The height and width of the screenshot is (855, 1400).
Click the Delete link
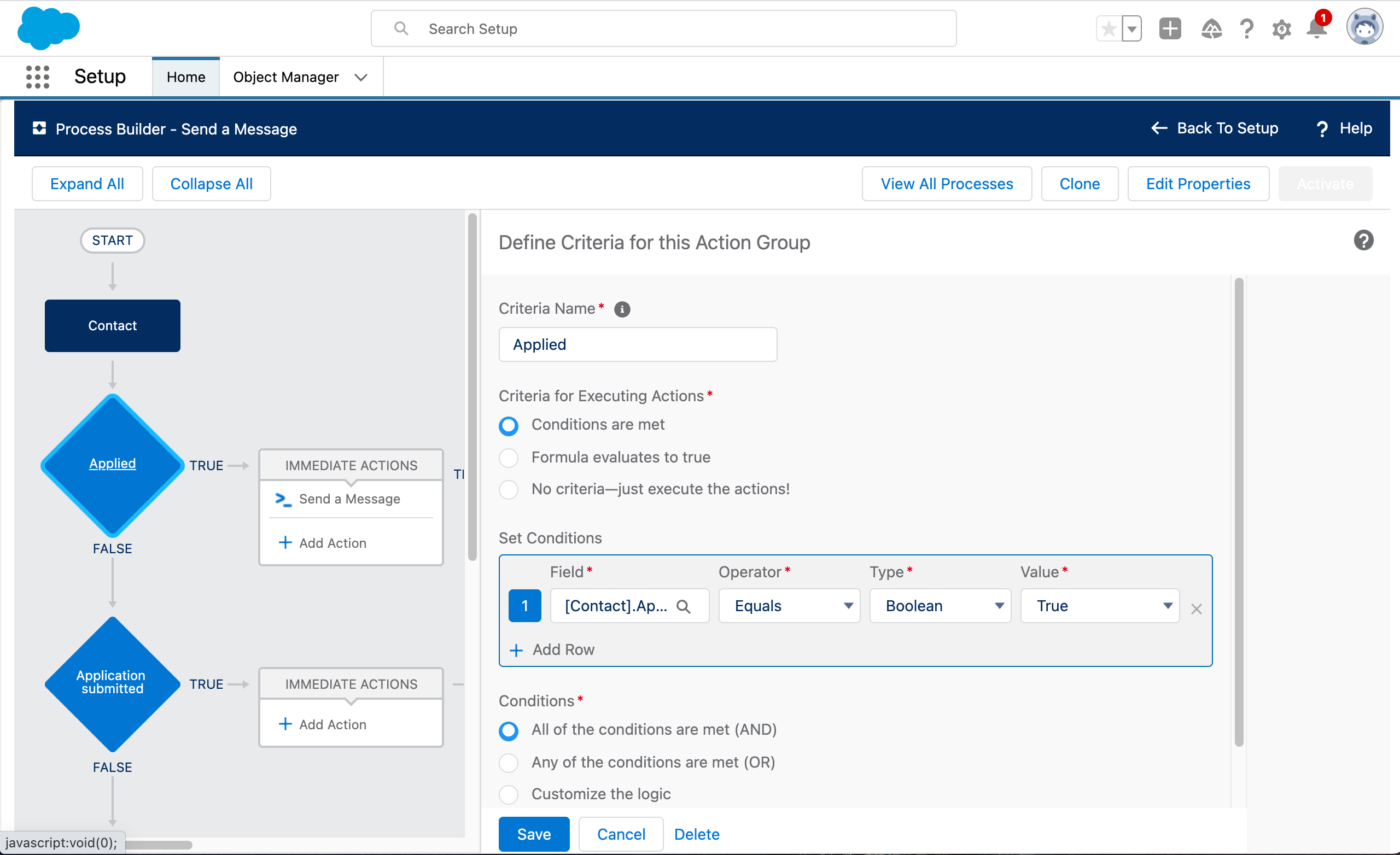point(697,834)
